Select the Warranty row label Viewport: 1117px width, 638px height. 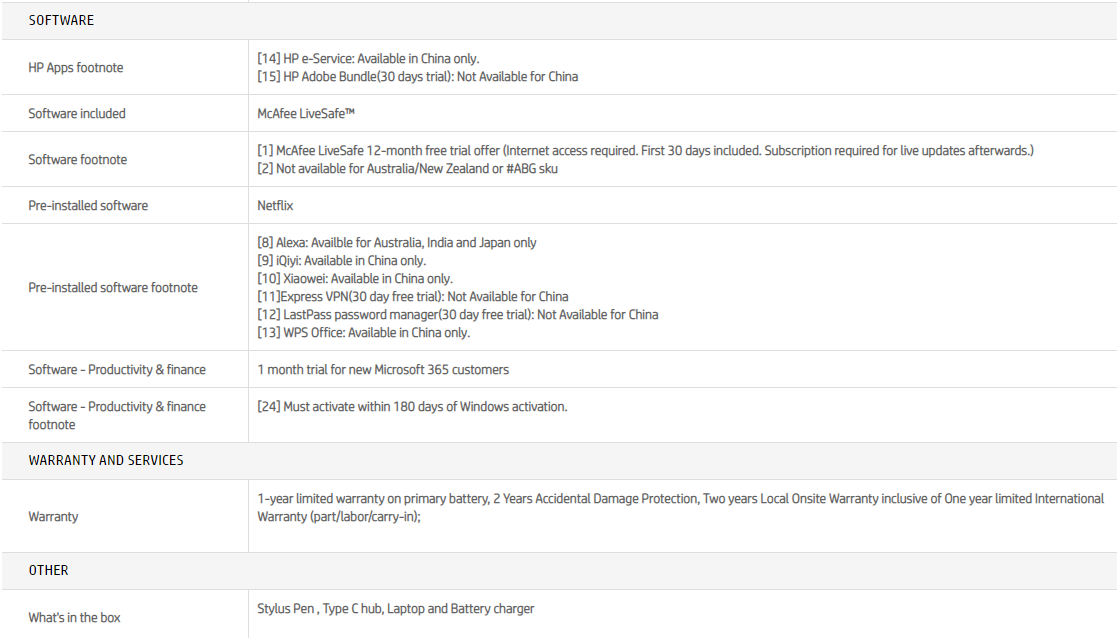click(x=53, y=517)
